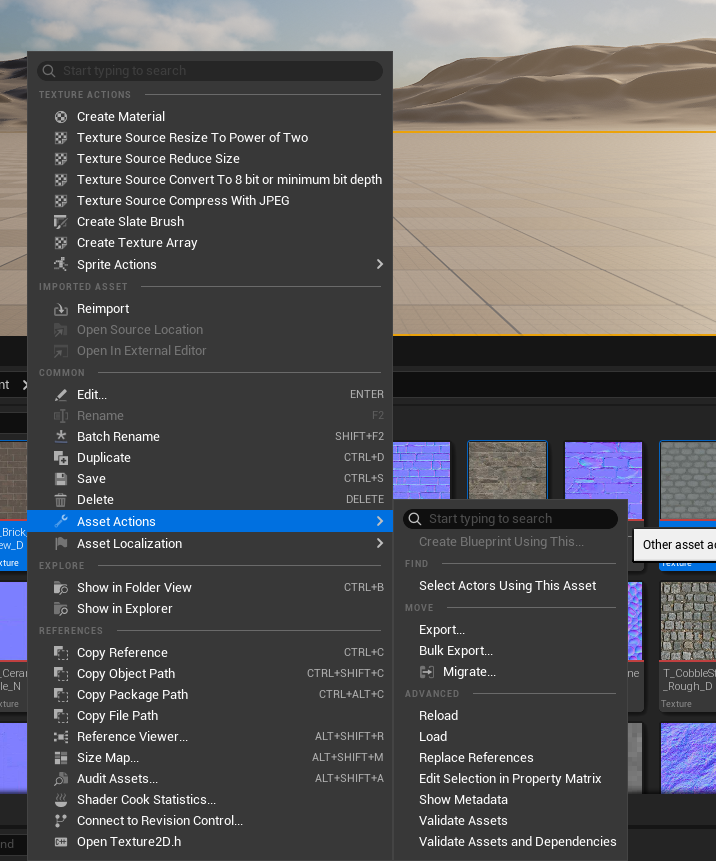The height and width of the screenshot is (861, 716).
Task: Expand the Sprite Actions submenu arrow
Action: pos(380,265)
